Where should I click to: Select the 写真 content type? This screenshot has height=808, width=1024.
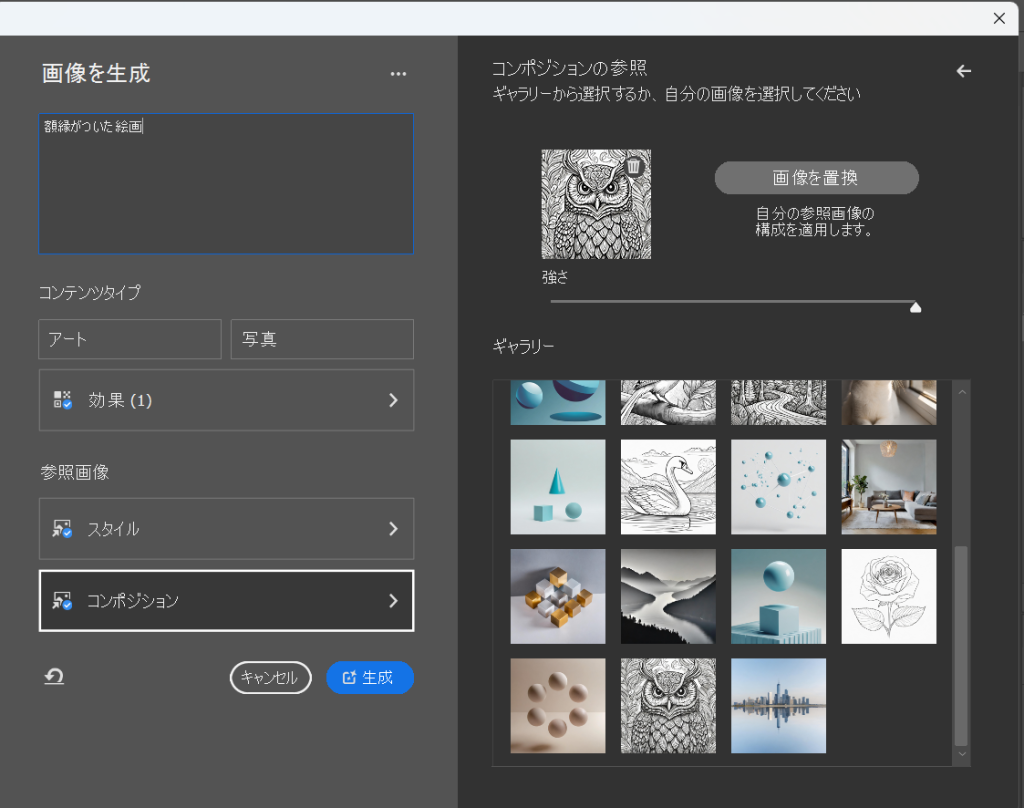pos(322,339)
